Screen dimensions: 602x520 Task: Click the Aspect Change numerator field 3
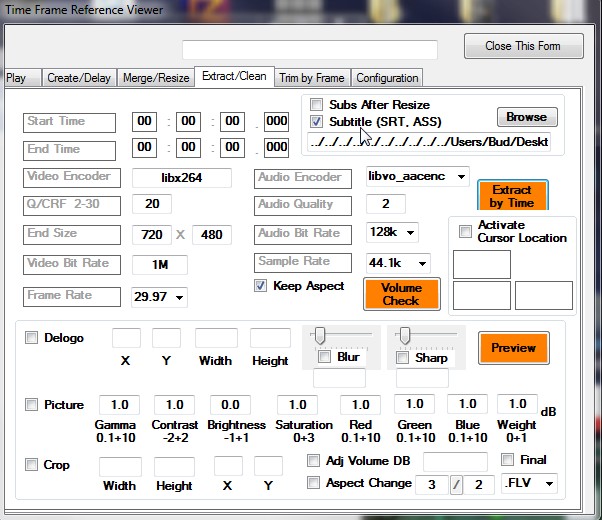click(432, 485)
